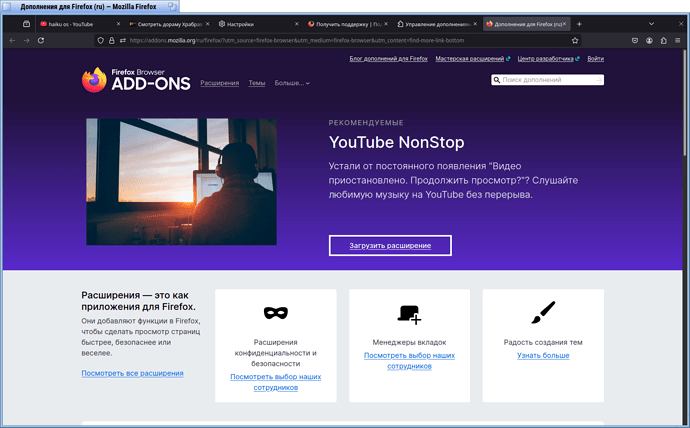
Task: Submit search with the arrow icon
Action: 598,80
